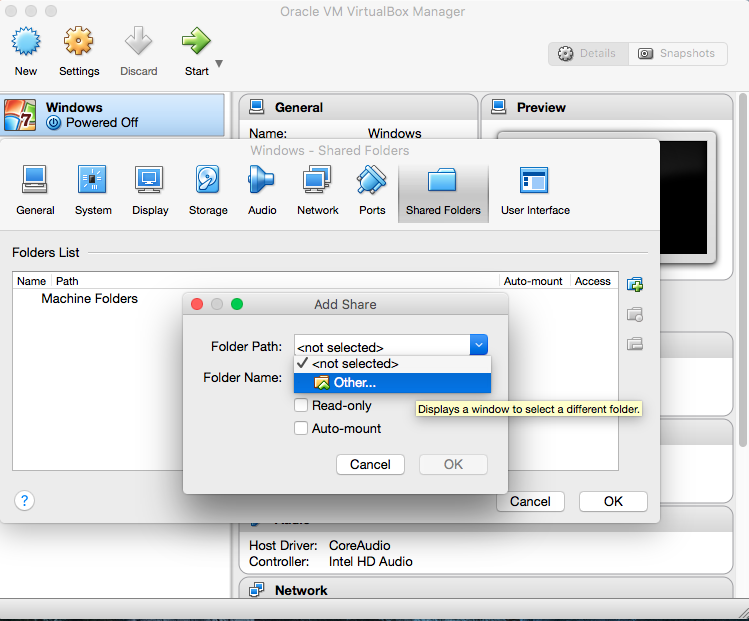Switch to the Snapshots view
Image resolution: width=749 pixels, height=621 pixels.
coord(678,54)
